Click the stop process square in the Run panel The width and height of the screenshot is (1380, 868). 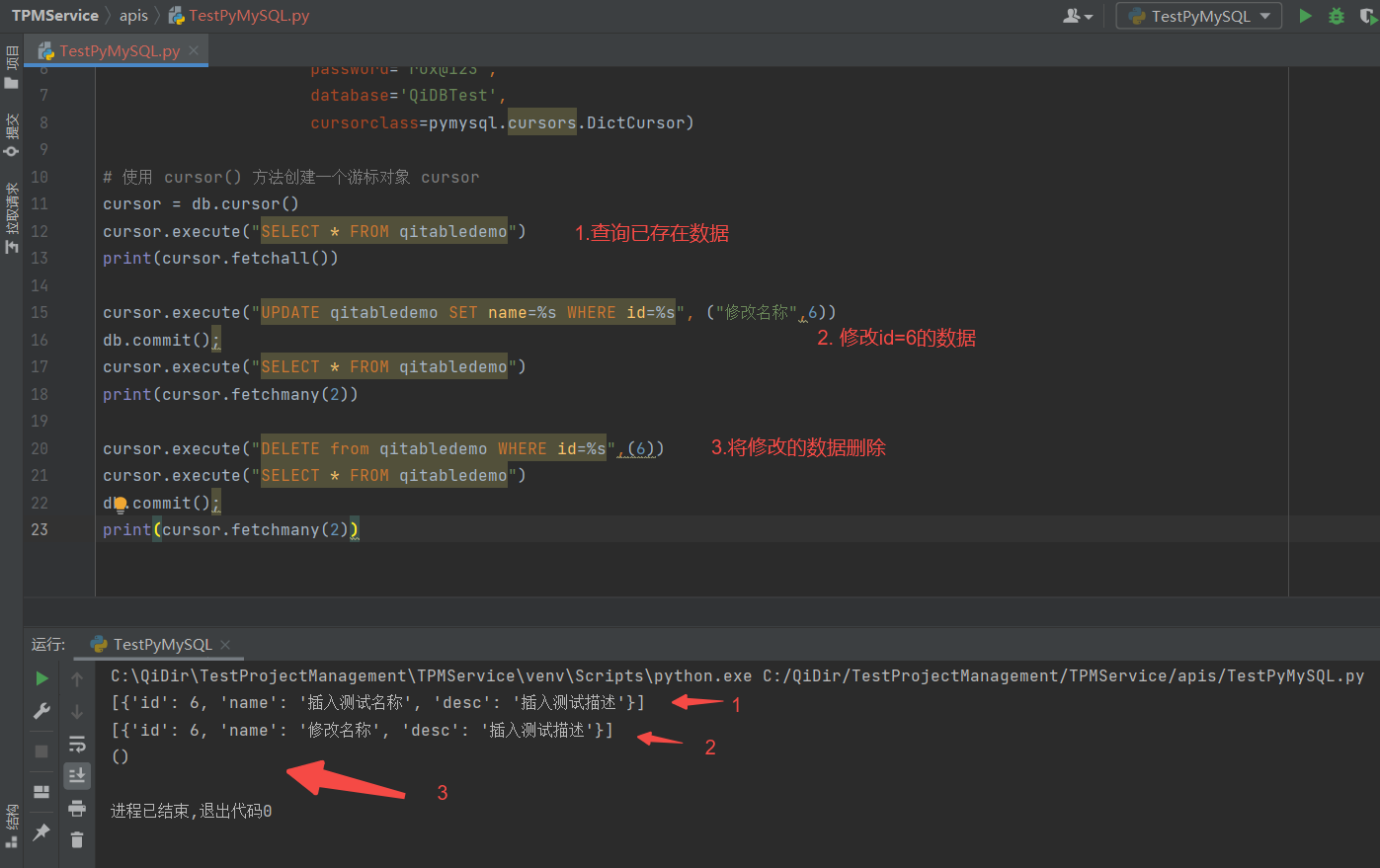41,751
